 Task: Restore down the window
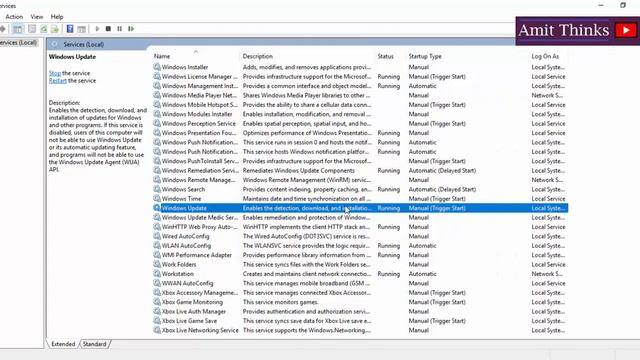tap(622, 5)
